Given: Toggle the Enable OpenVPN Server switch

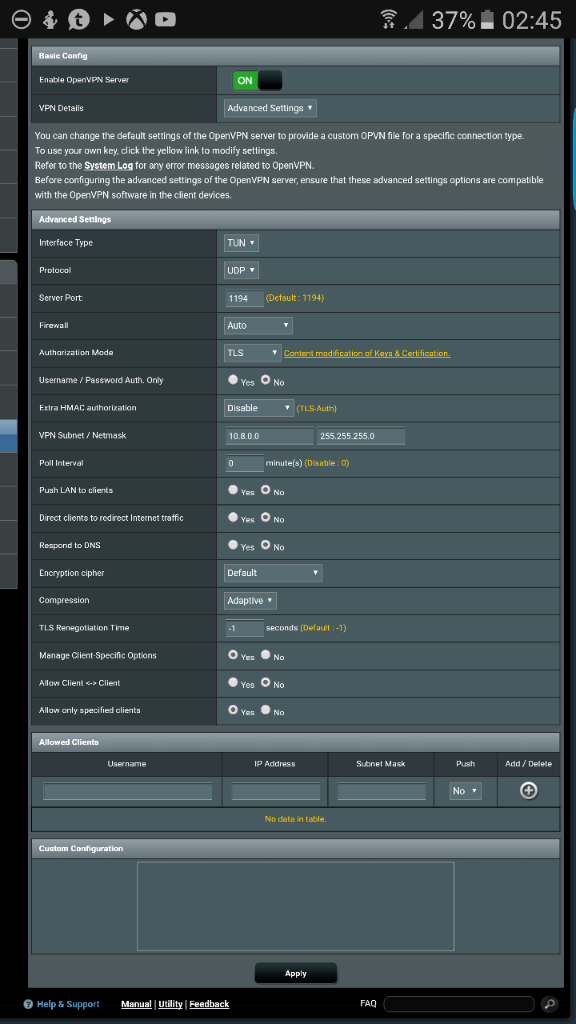Looking at the screenshot, I should point(257,80).
